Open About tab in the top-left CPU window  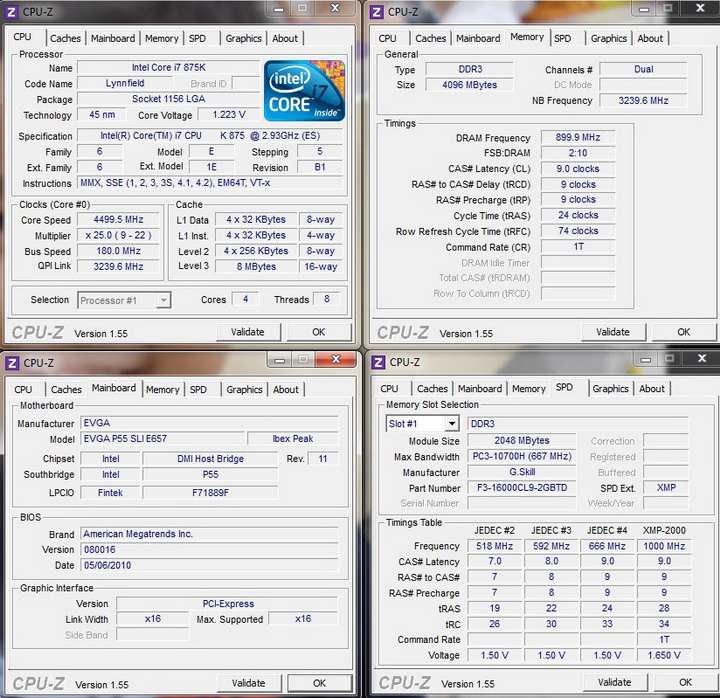point(285,39)
